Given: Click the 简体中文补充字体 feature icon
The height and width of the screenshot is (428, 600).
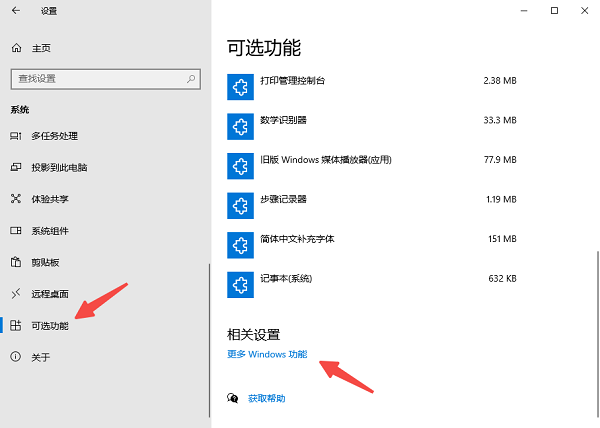Looking at the screenshot, I should [240, 243].
